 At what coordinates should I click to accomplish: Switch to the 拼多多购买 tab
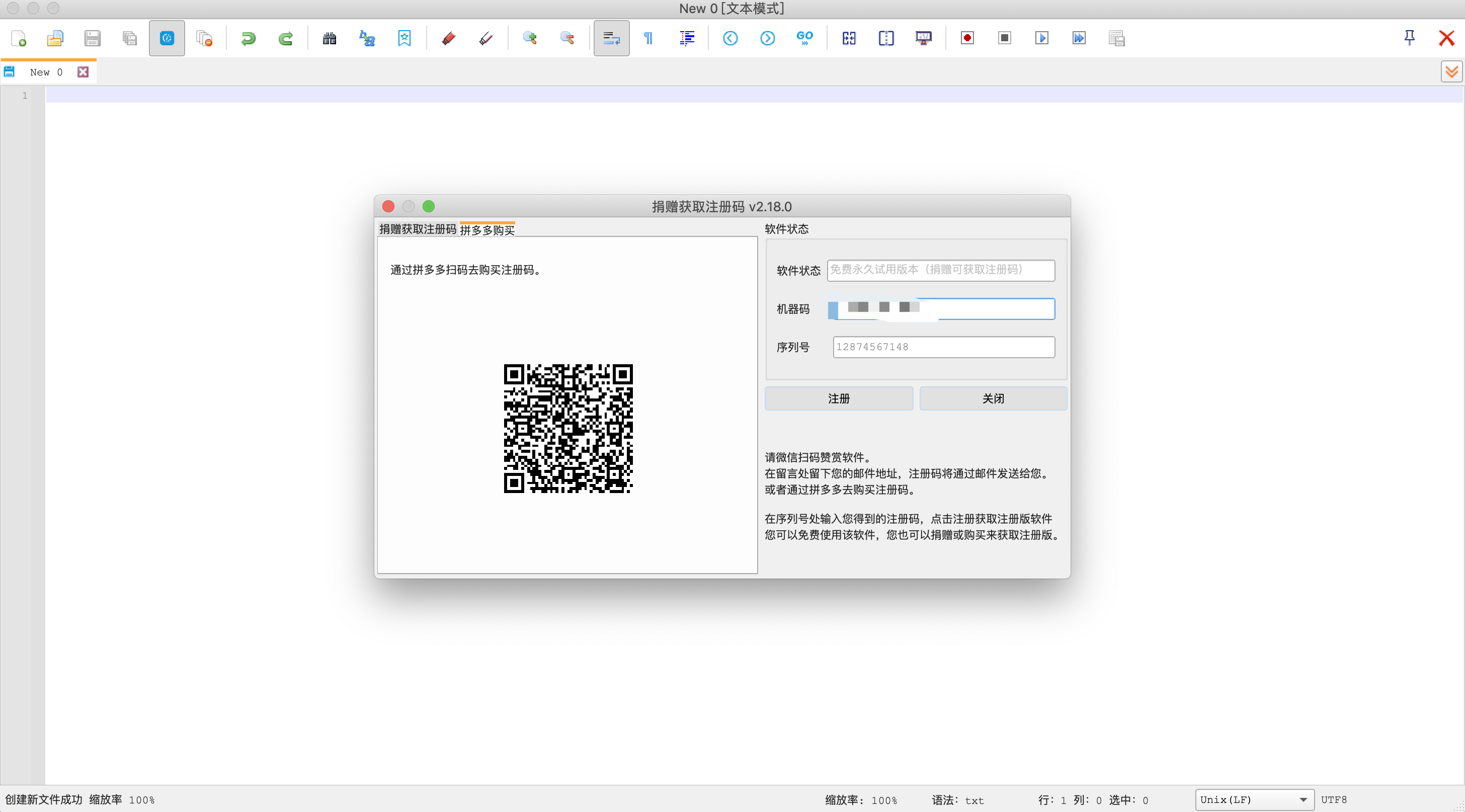point(487,230)
